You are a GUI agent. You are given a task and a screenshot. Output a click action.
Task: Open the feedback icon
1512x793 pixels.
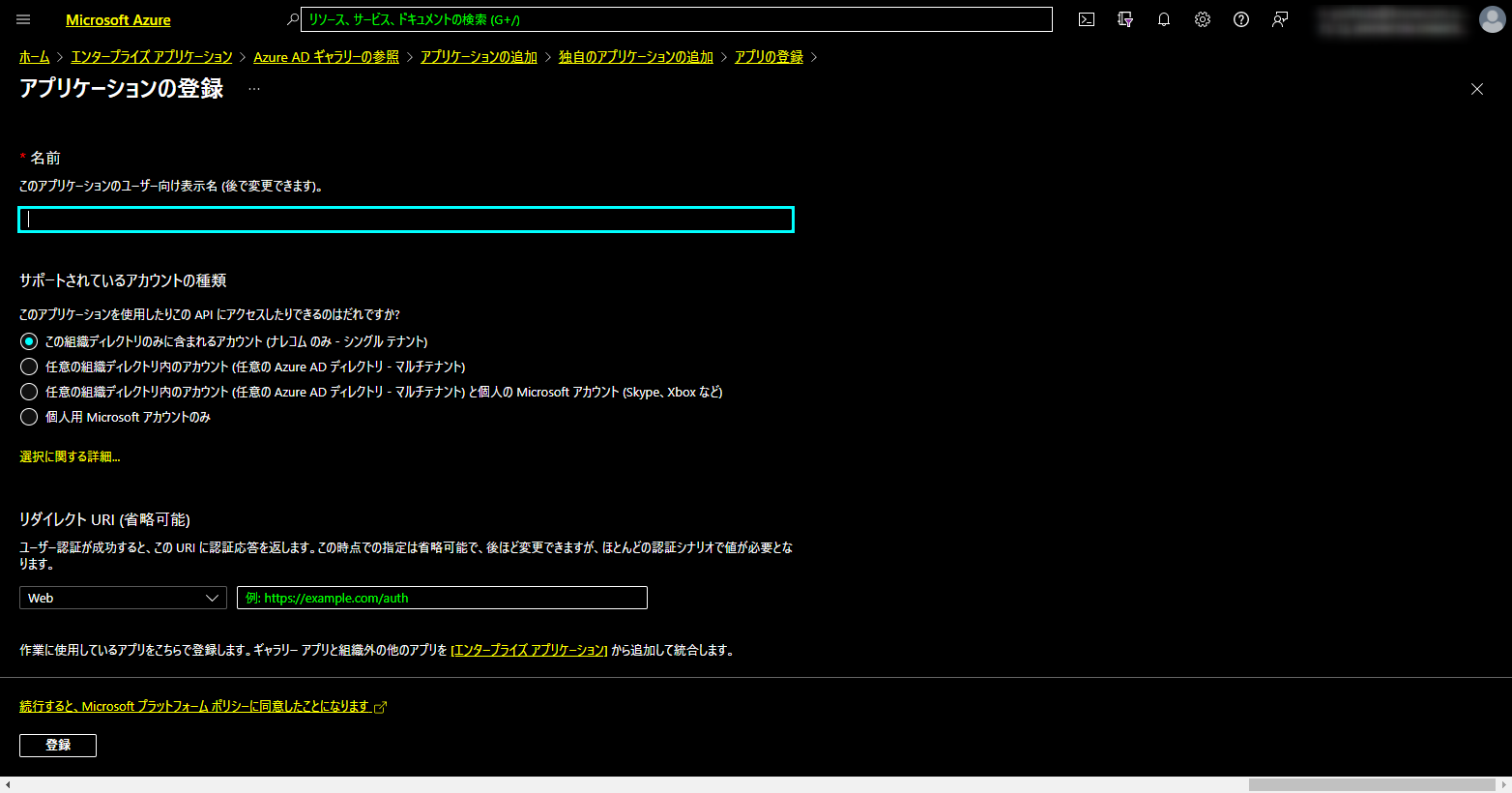[x=1280, y=19]
